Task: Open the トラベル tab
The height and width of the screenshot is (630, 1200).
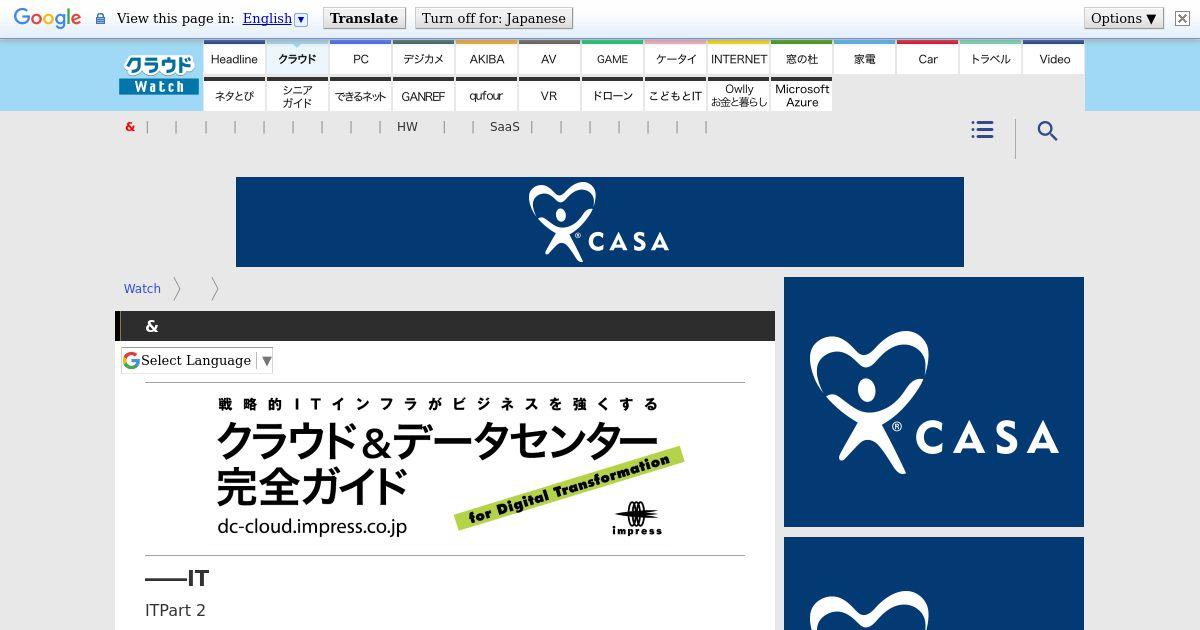Action: coord(991,59)
